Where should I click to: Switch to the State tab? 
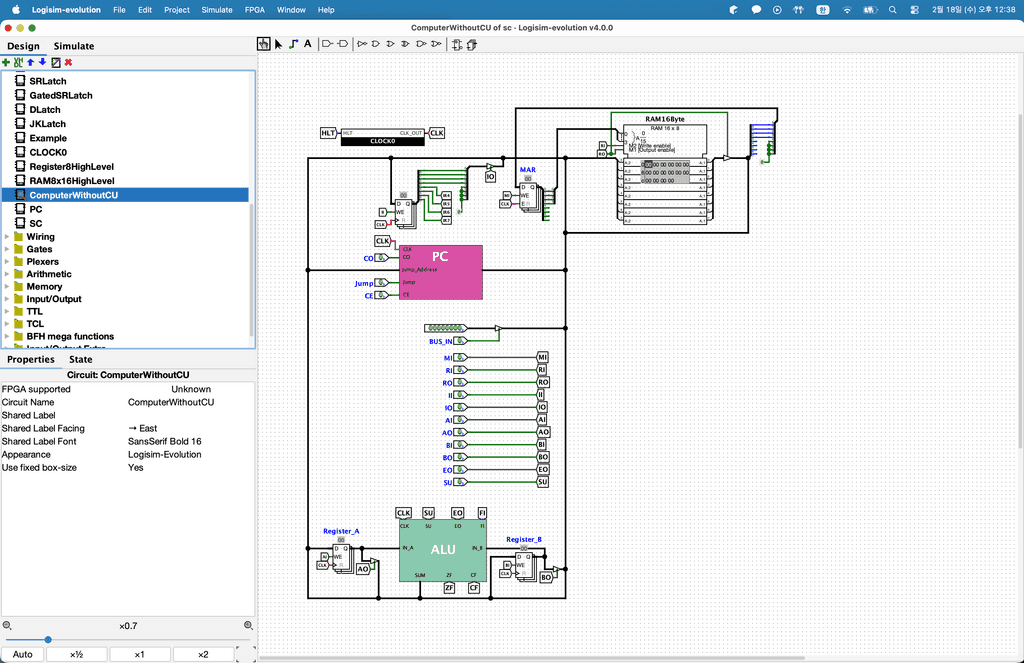[x=81, y=359]
